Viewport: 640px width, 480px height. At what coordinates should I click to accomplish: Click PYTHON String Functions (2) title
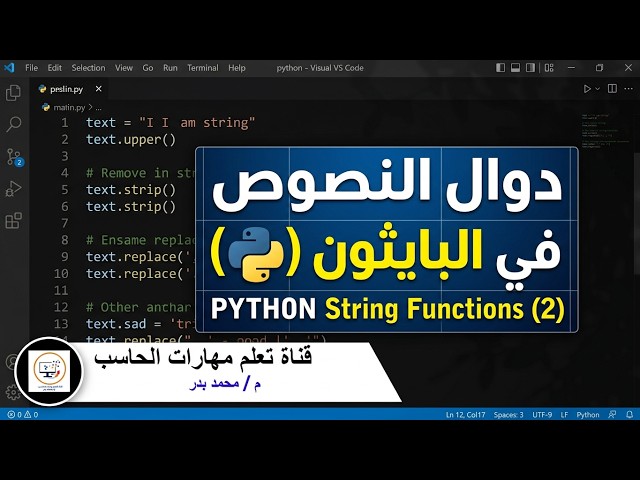tap(387, 309)
